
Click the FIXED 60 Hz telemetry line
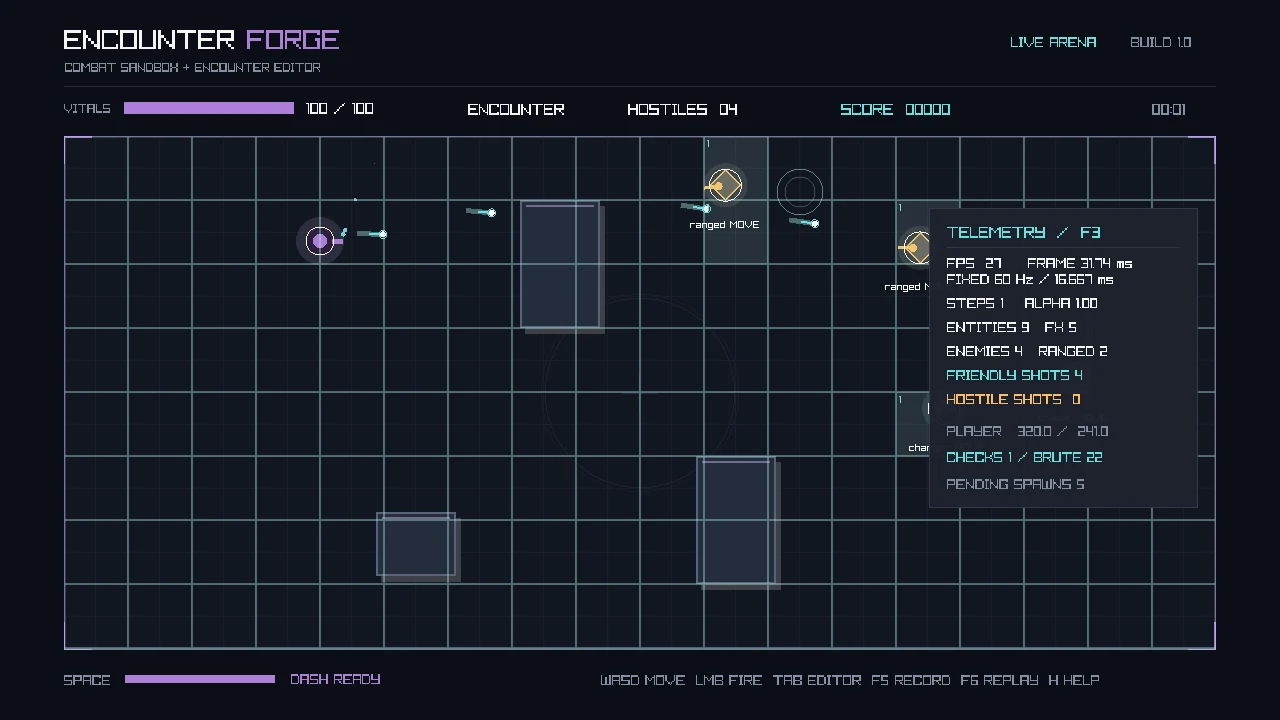(1029, 279)
